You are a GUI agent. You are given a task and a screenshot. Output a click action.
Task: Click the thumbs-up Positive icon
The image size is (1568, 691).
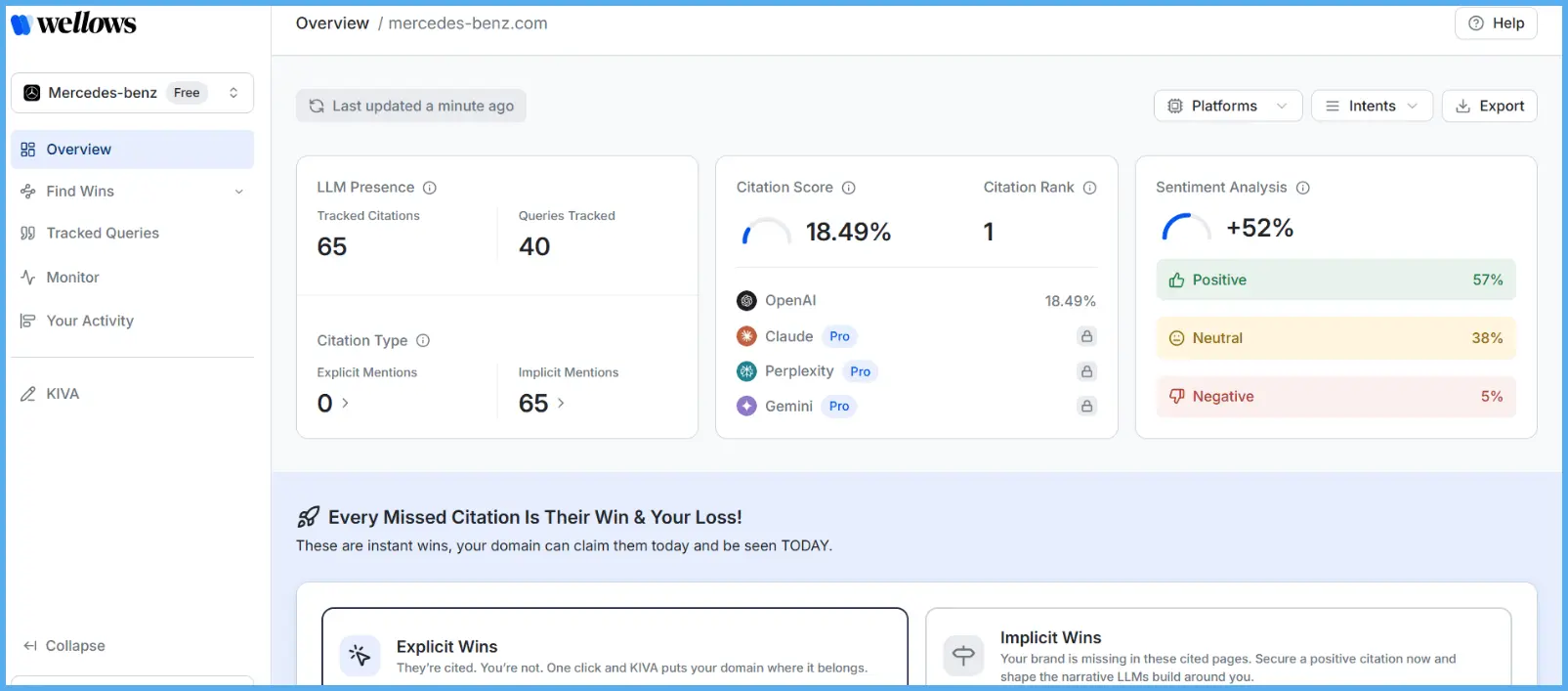pos(1176,281)
